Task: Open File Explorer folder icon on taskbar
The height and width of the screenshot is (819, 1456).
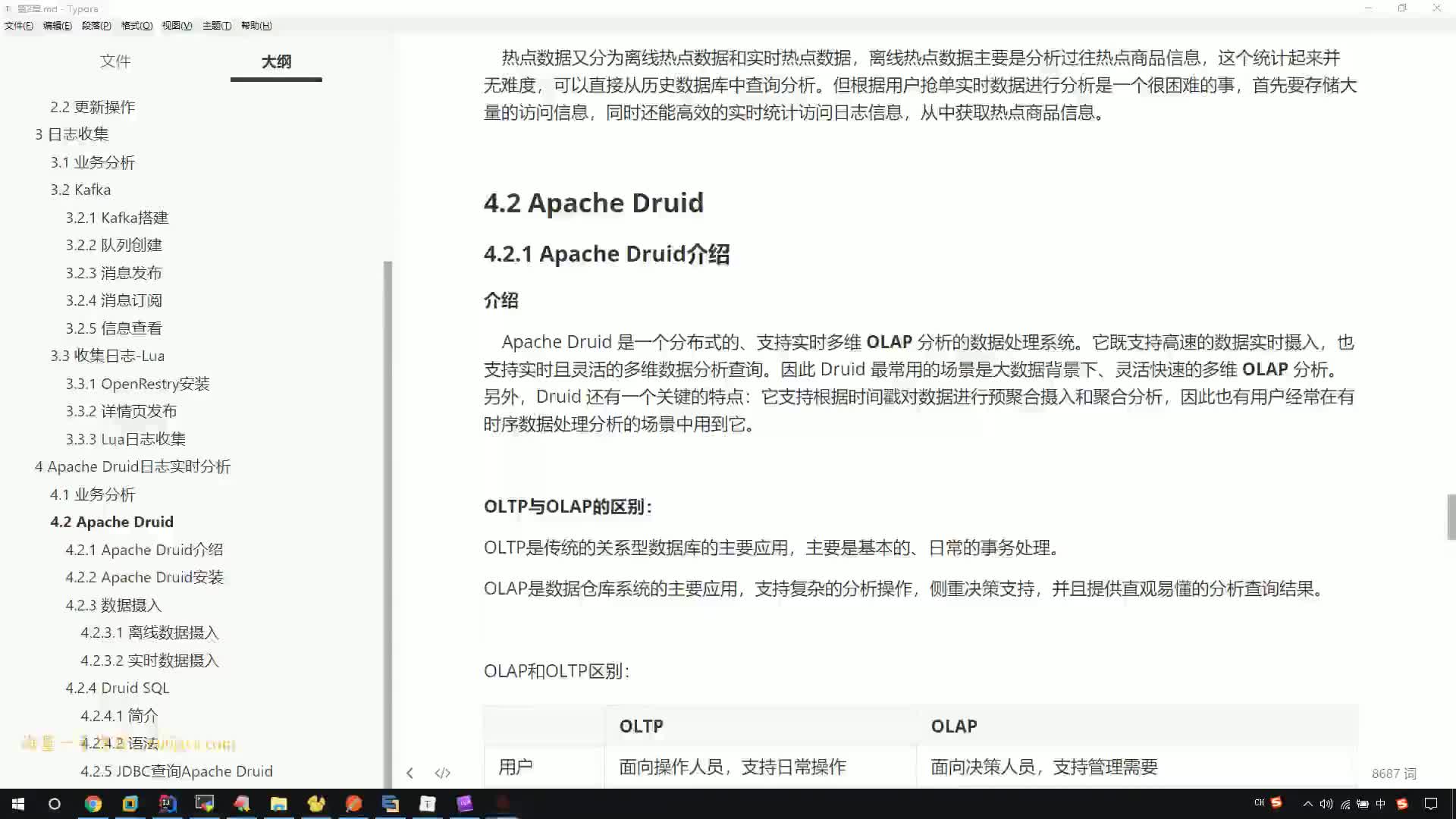Action: (x=279, y=804)
